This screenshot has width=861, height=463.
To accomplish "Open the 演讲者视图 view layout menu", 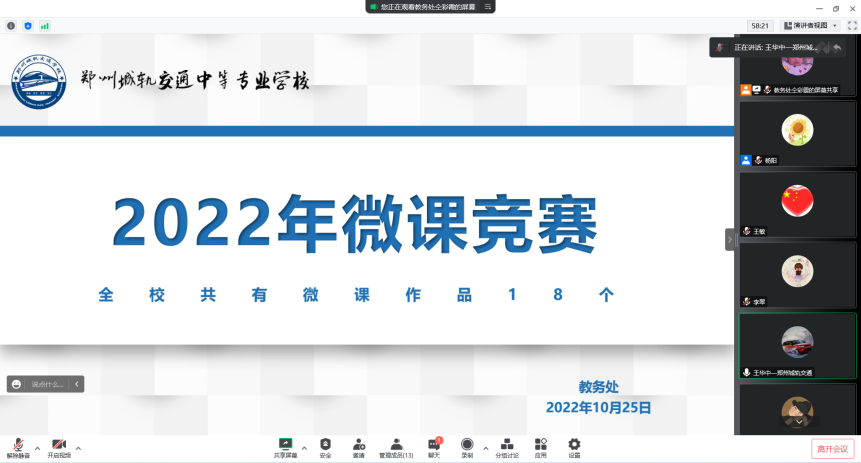I will point(808,25).
